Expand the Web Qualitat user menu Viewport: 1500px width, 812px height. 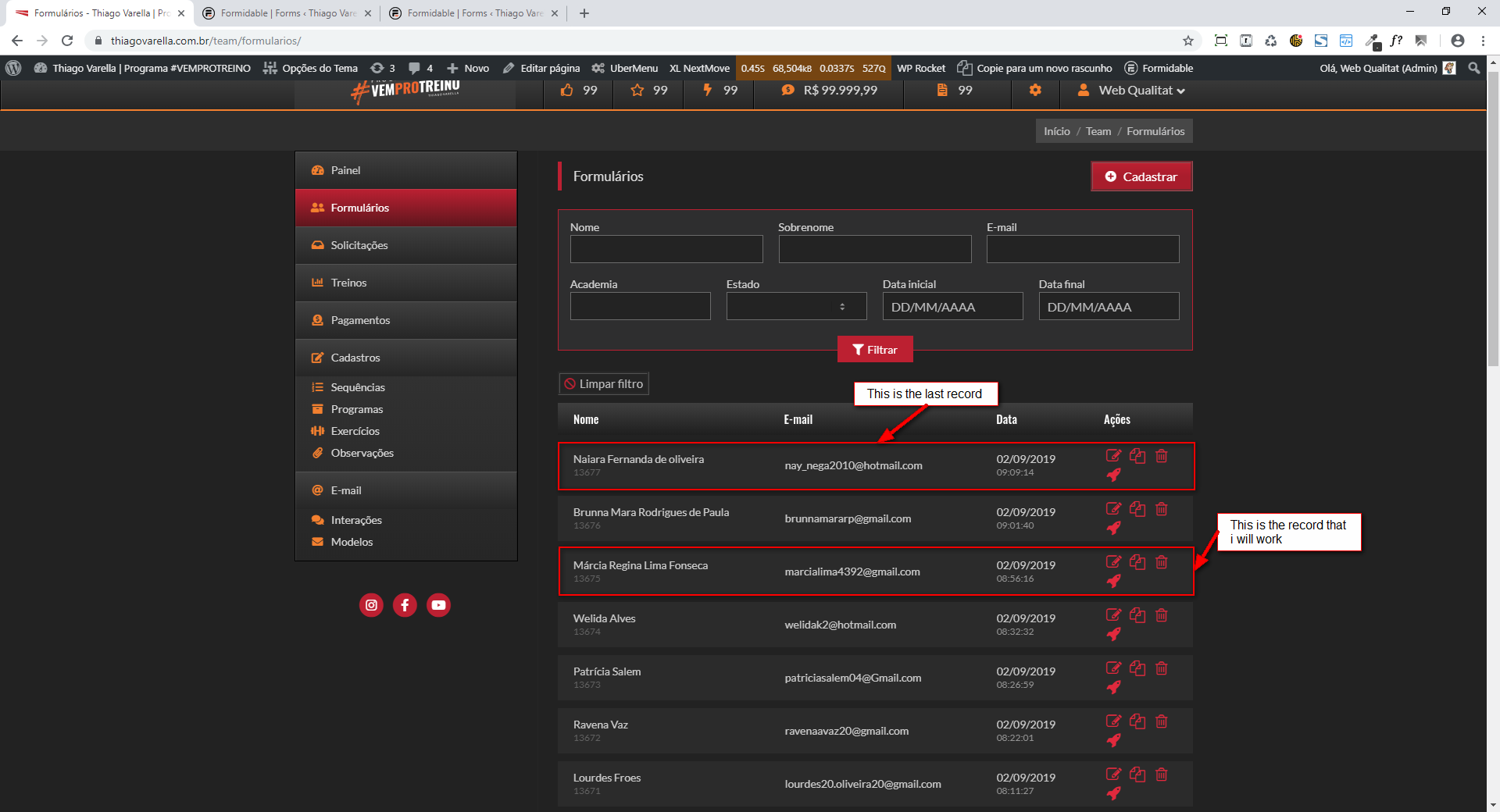point(1132,91)
